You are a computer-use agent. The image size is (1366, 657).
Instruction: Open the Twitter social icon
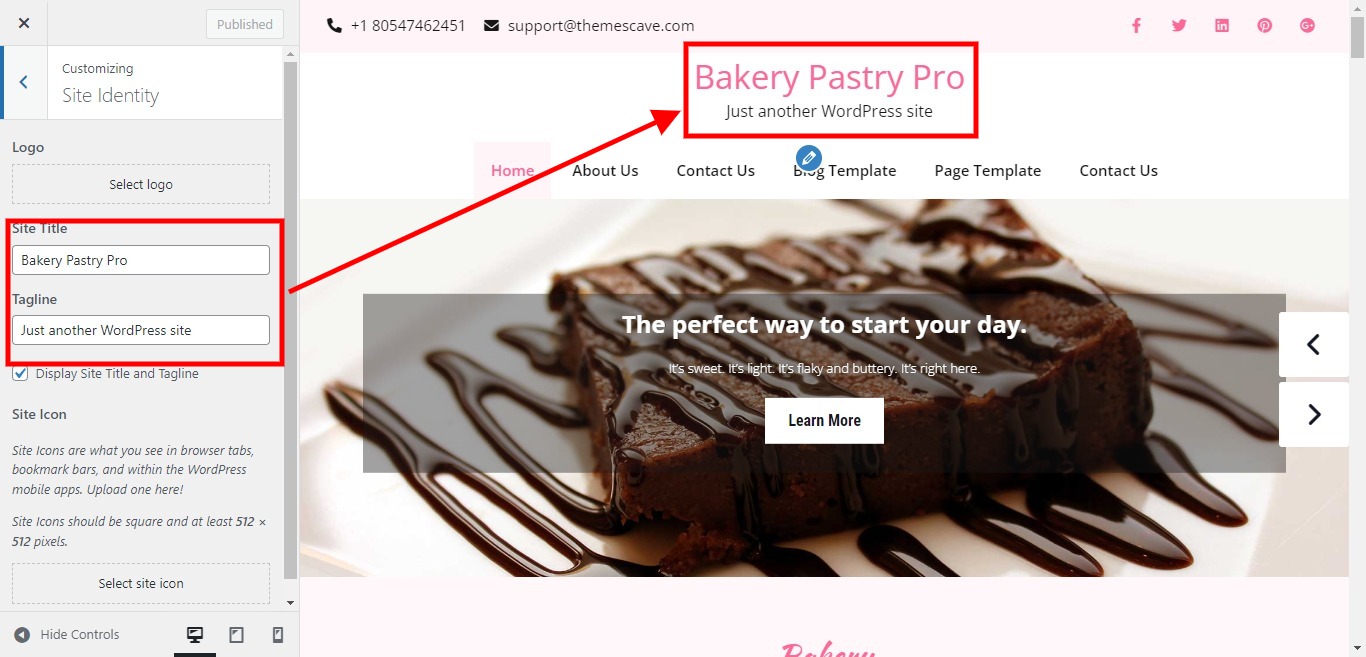[1179, 26]
